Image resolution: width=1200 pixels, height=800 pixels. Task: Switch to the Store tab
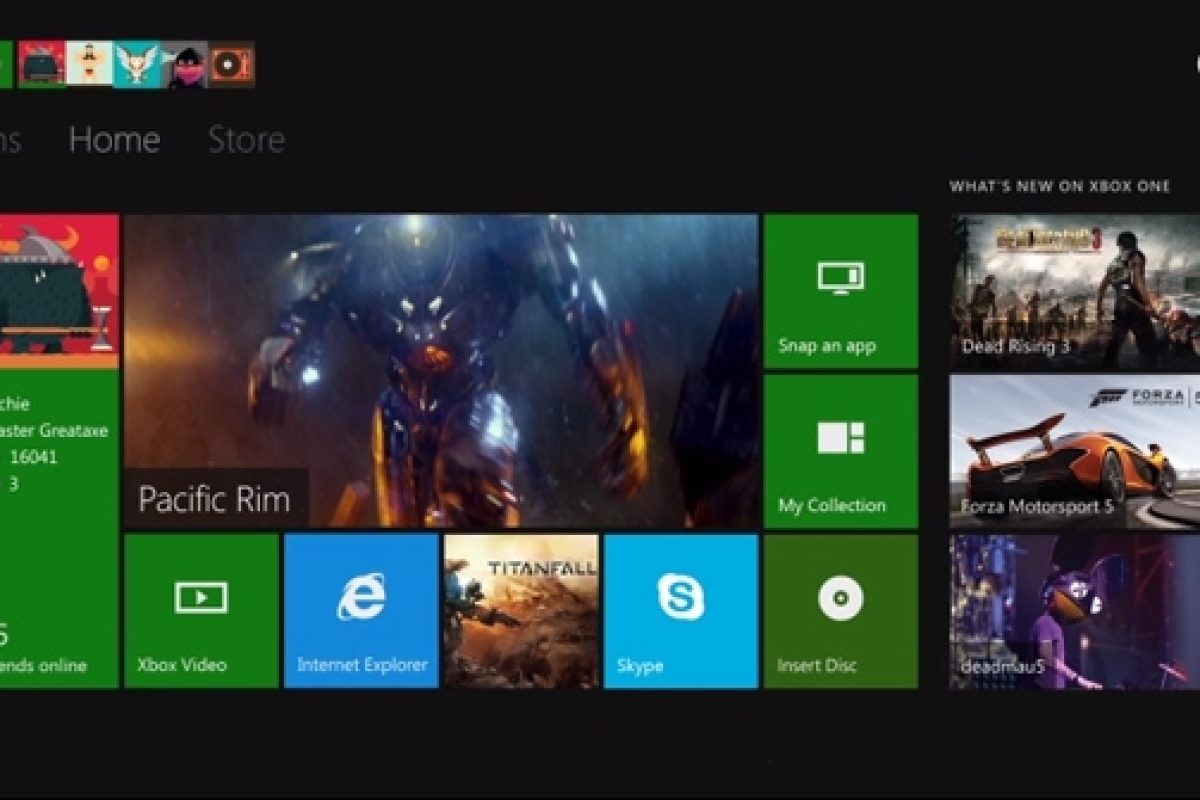pyautogui.click(x=246, y=139)
